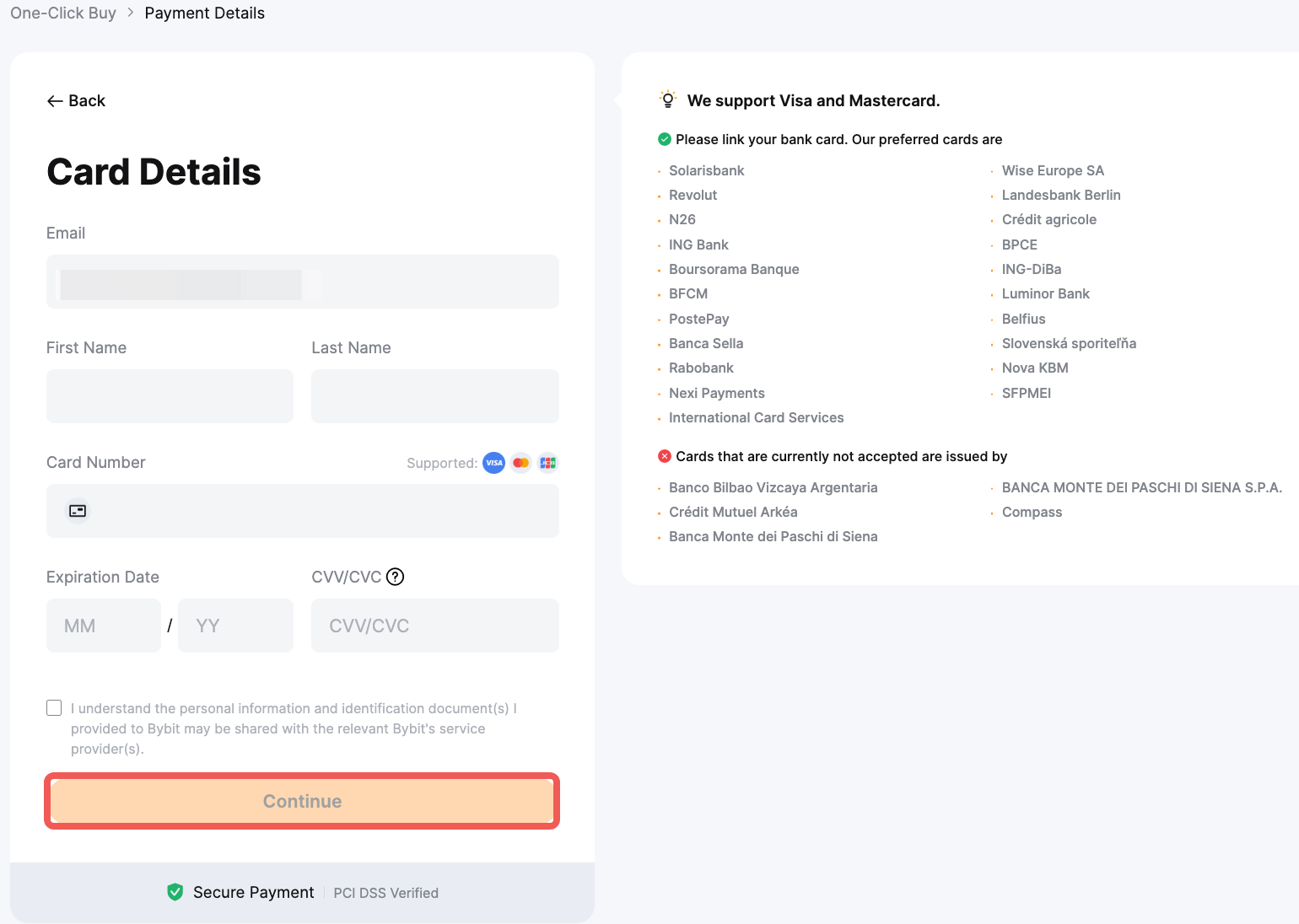Screen dimensions: 1299x924
Task: Open the One-Click Buy breadcrumb
Action: (63, 13)
